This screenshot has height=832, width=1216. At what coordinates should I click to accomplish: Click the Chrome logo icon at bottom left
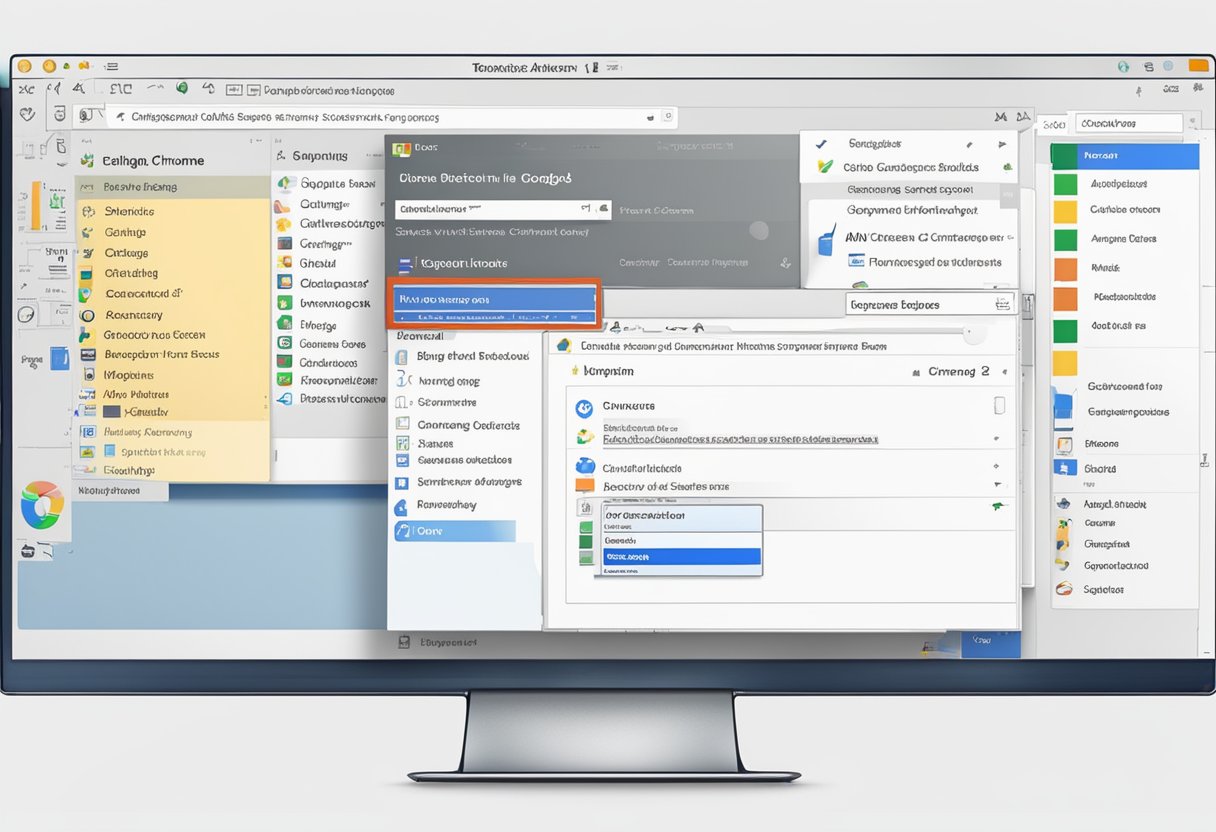click(x=42, y=505)
